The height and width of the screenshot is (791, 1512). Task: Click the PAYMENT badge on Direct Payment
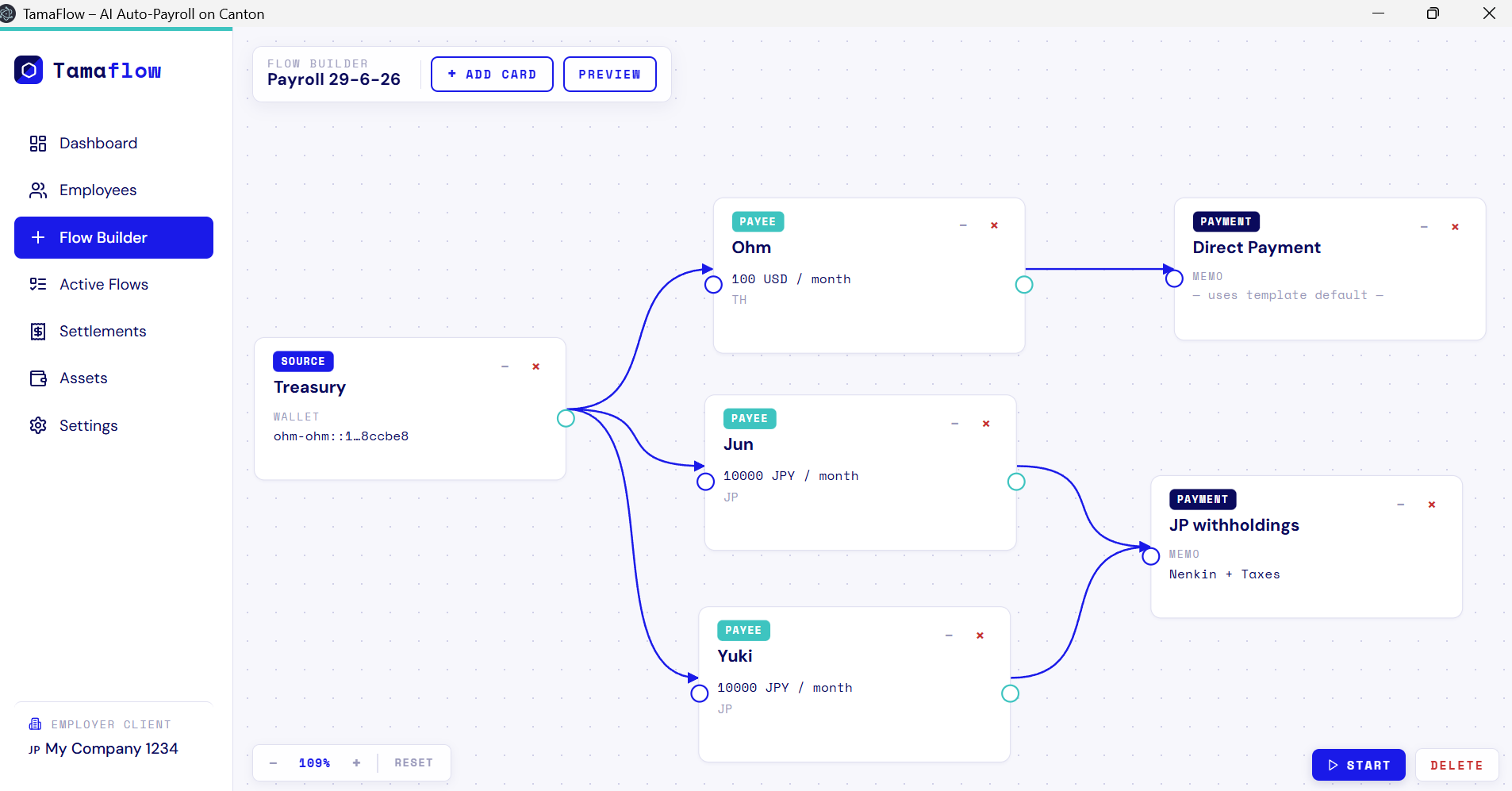tap(1226, 221)
